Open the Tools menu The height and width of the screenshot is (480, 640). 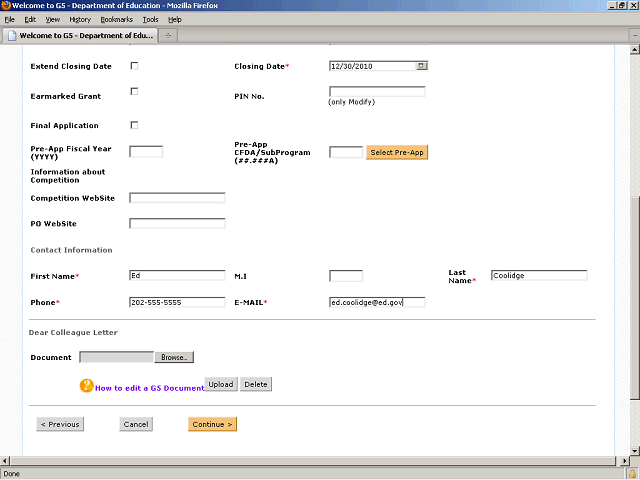[x=150, y=20]
